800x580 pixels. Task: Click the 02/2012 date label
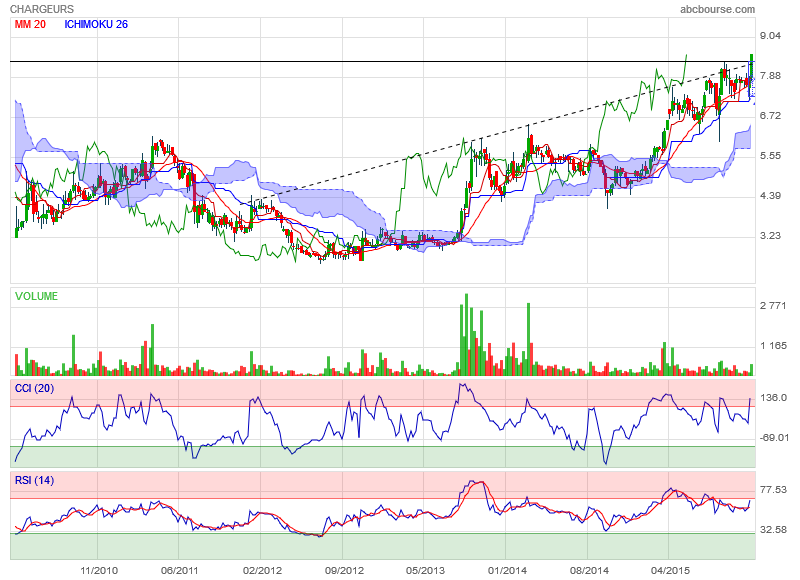point(262,570)
